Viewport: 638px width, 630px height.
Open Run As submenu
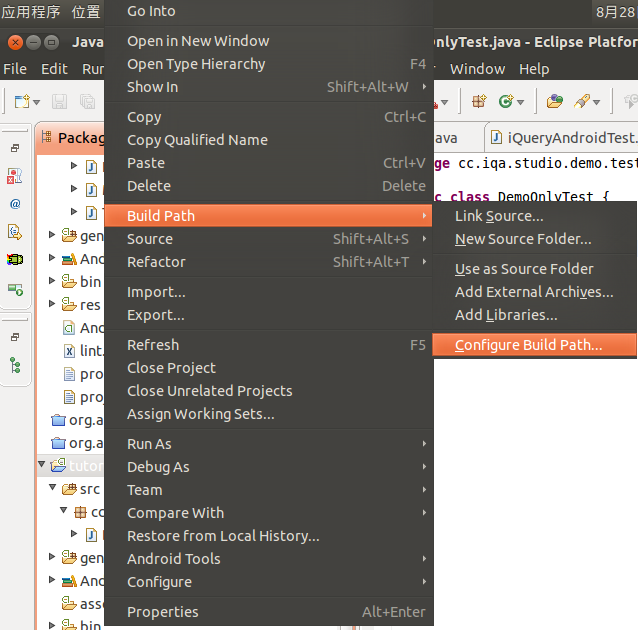point(269,444)
